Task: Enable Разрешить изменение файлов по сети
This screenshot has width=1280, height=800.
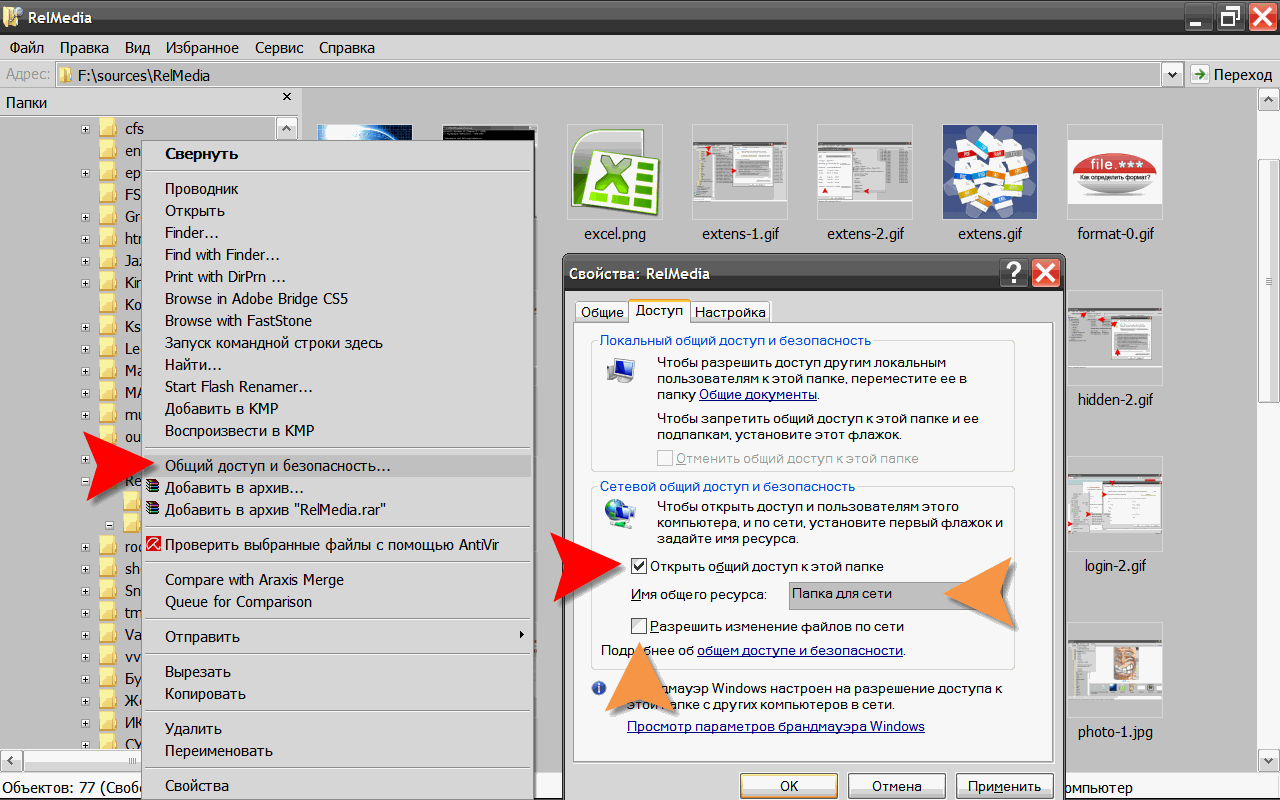Action: pos(639,627)
